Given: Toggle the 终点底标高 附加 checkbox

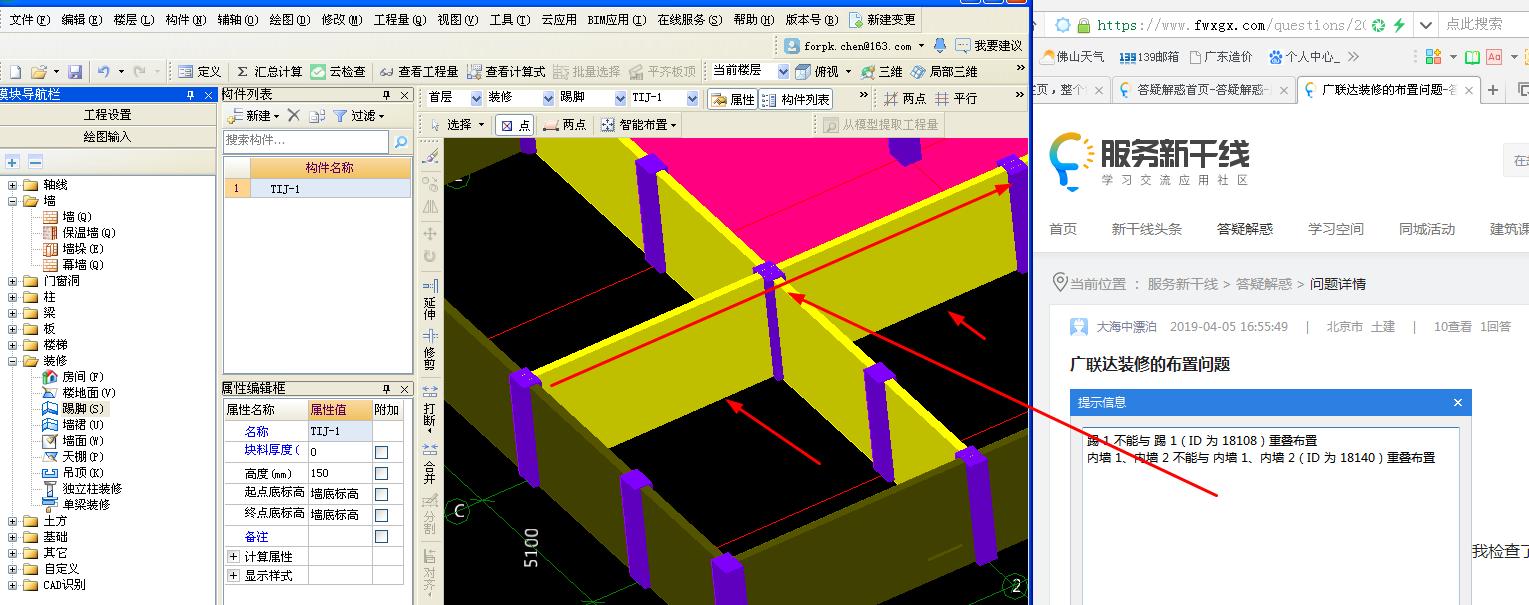Looking at the screenshot, I should (381, 515).
